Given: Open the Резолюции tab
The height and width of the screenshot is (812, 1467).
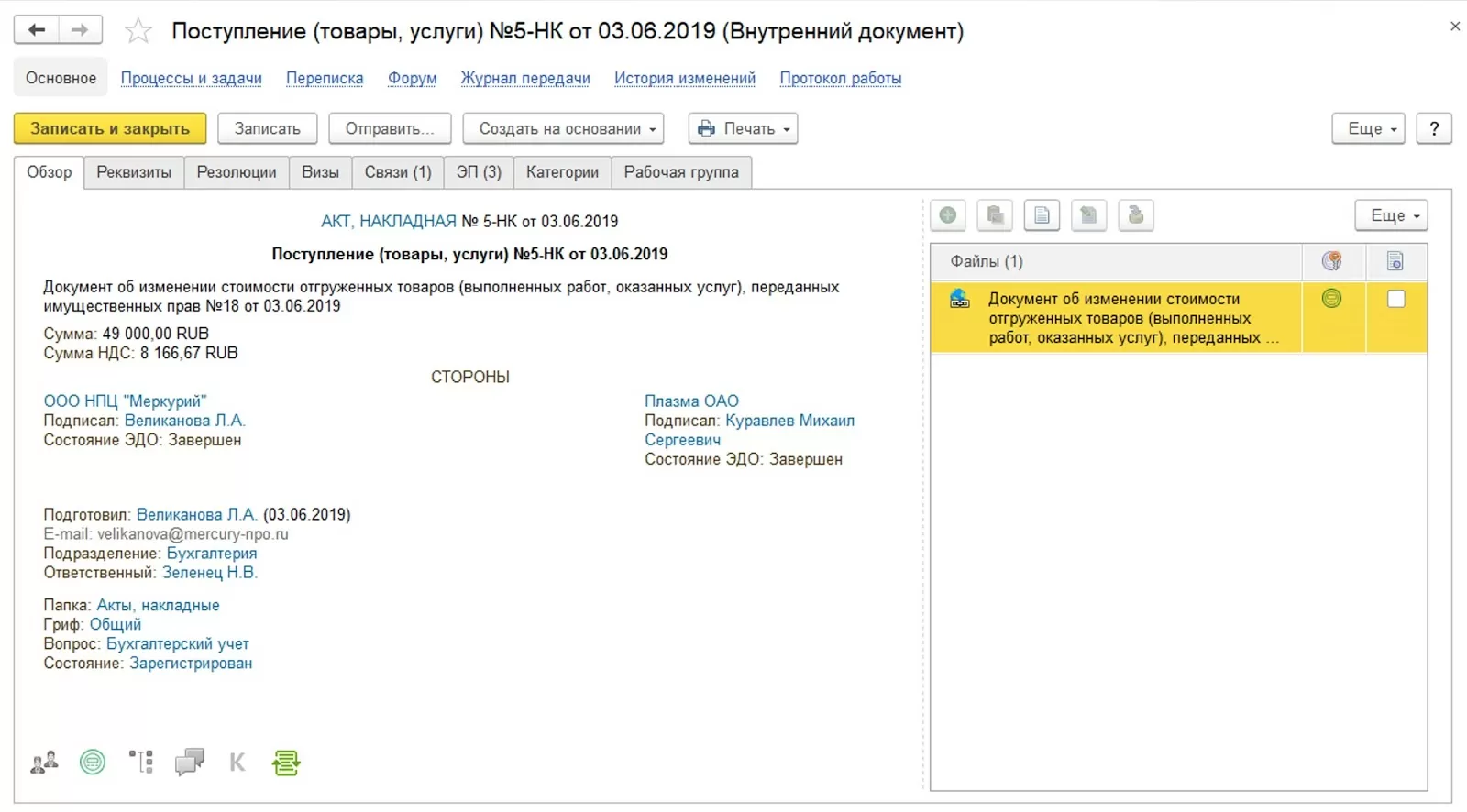Looking at the screenshot, I should 237,172.
